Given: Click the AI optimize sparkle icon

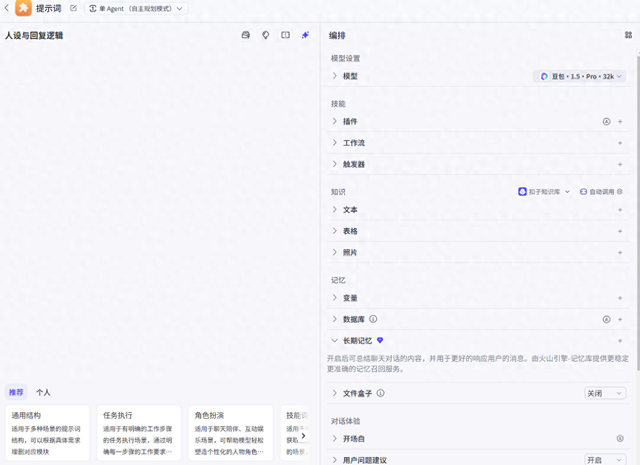Looking at the screenshot, I should pyautogui.click(x=305, y=35).
